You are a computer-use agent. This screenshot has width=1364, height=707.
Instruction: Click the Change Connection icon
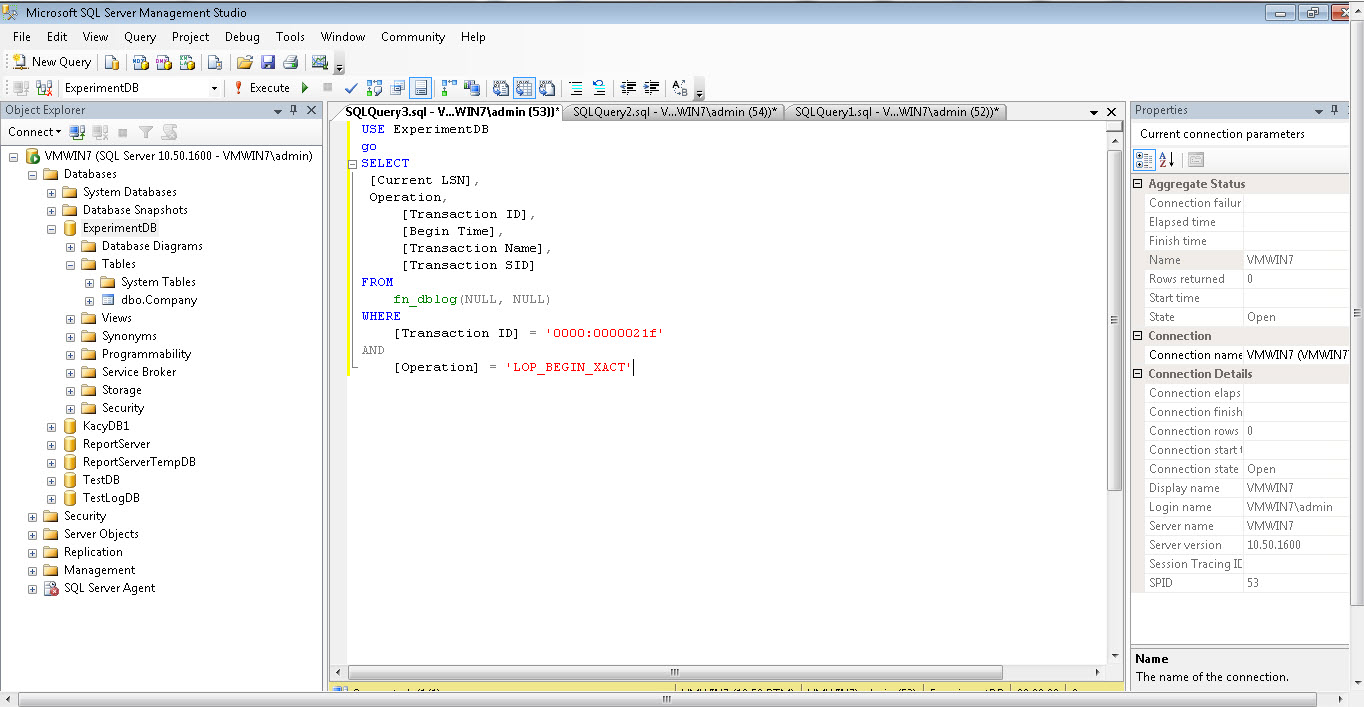[44, 88]
